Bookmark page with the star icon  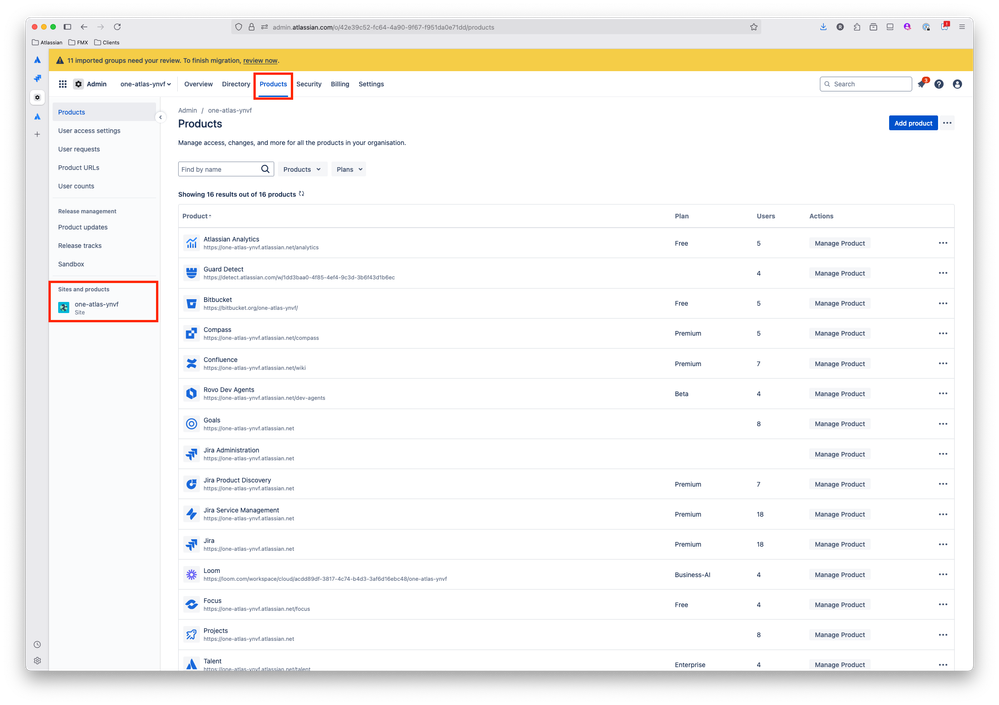click(x=754, y=27)
